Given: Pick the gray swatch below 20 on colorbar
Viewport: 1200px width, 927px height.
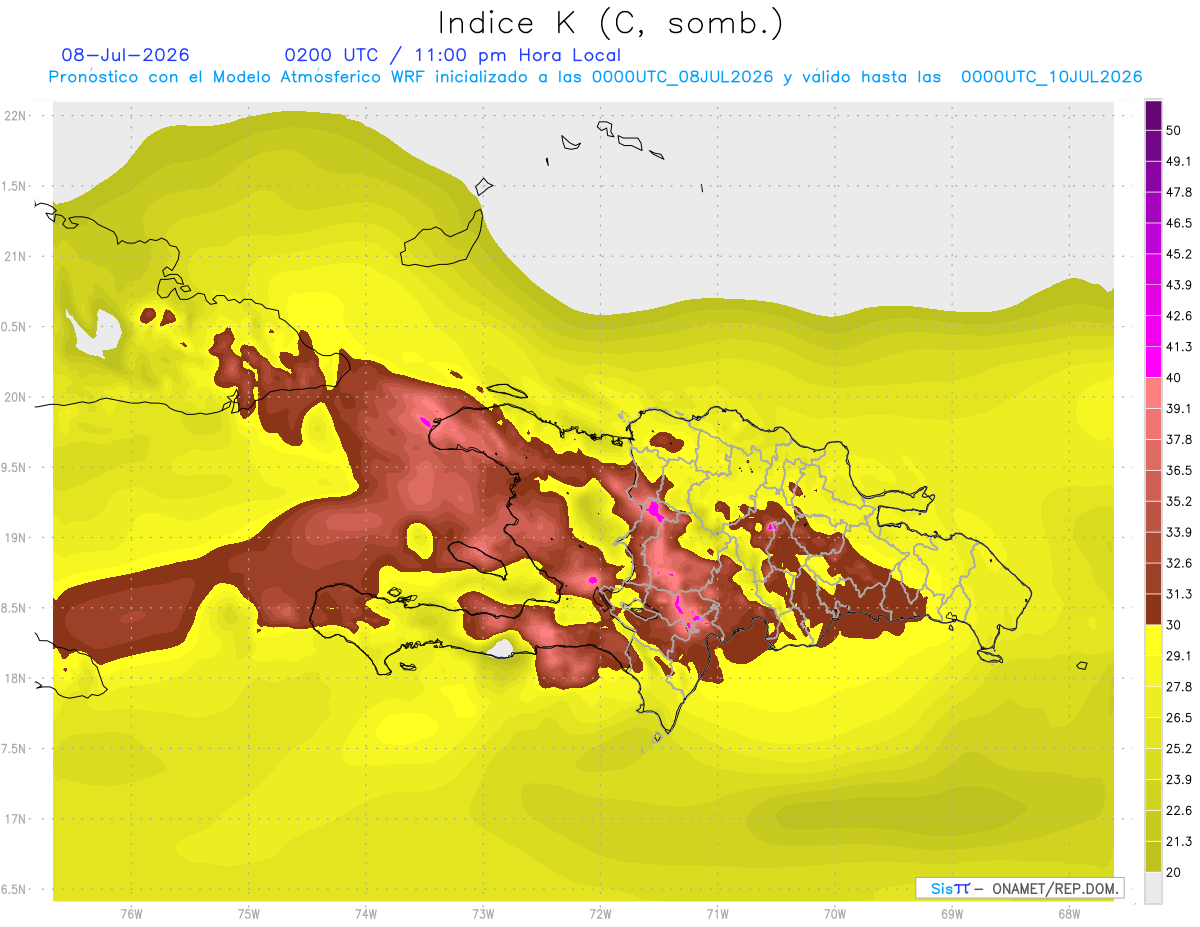Looking at the screenshot, I should coord(1153,888).
